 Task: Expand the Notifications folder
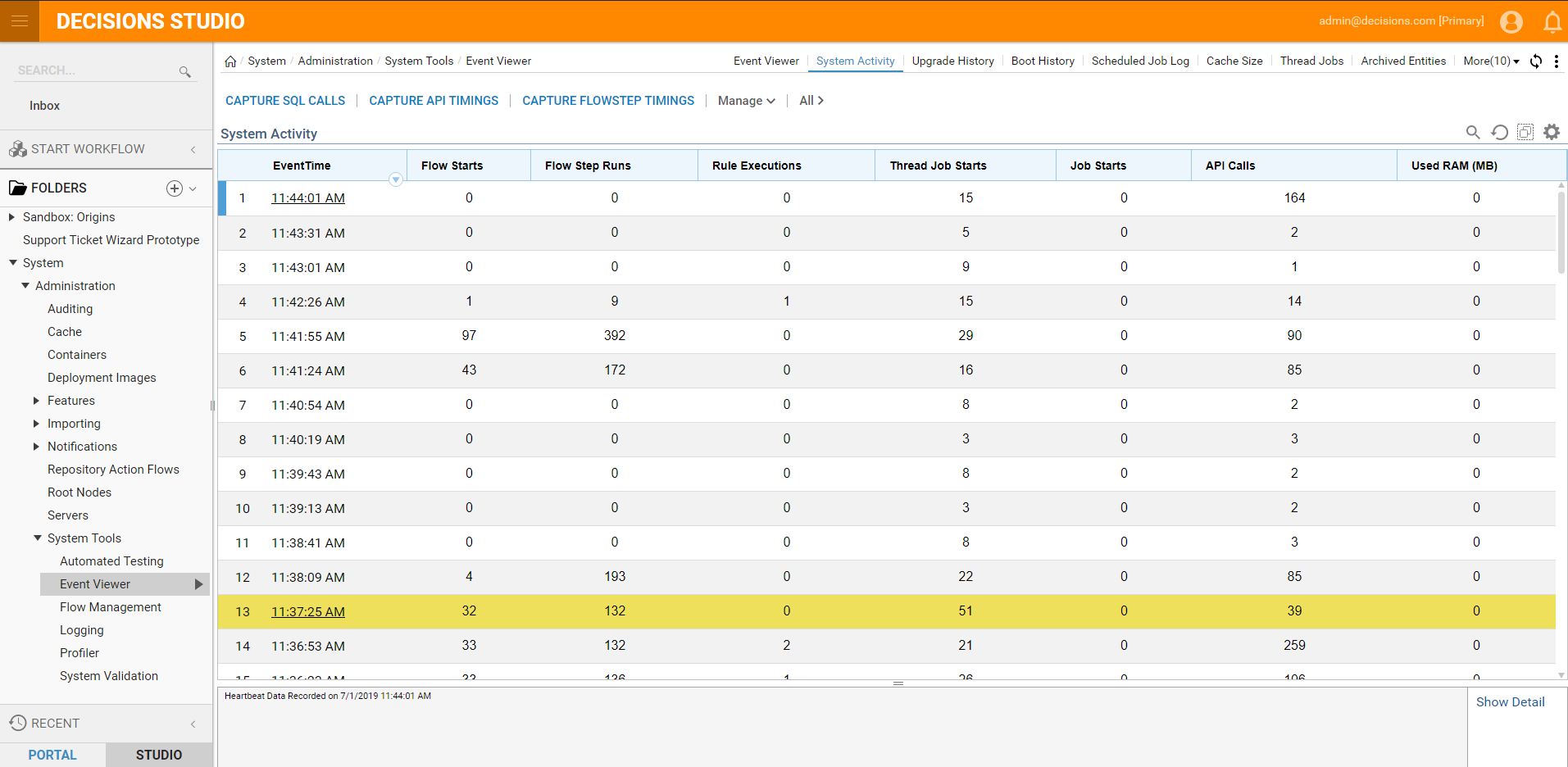36,447
